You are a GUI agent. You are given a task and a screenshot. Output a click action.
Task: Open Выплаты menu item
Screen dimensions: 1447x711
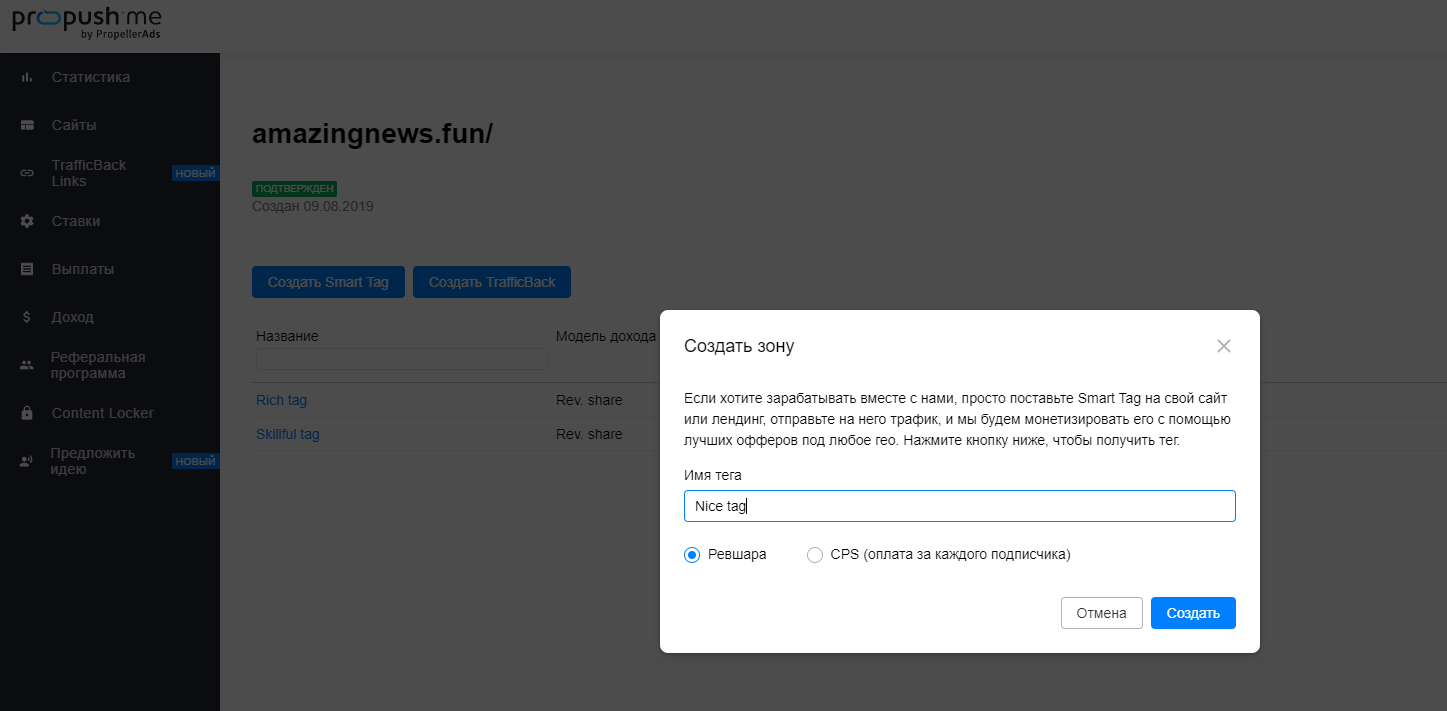tap(83, 269)
